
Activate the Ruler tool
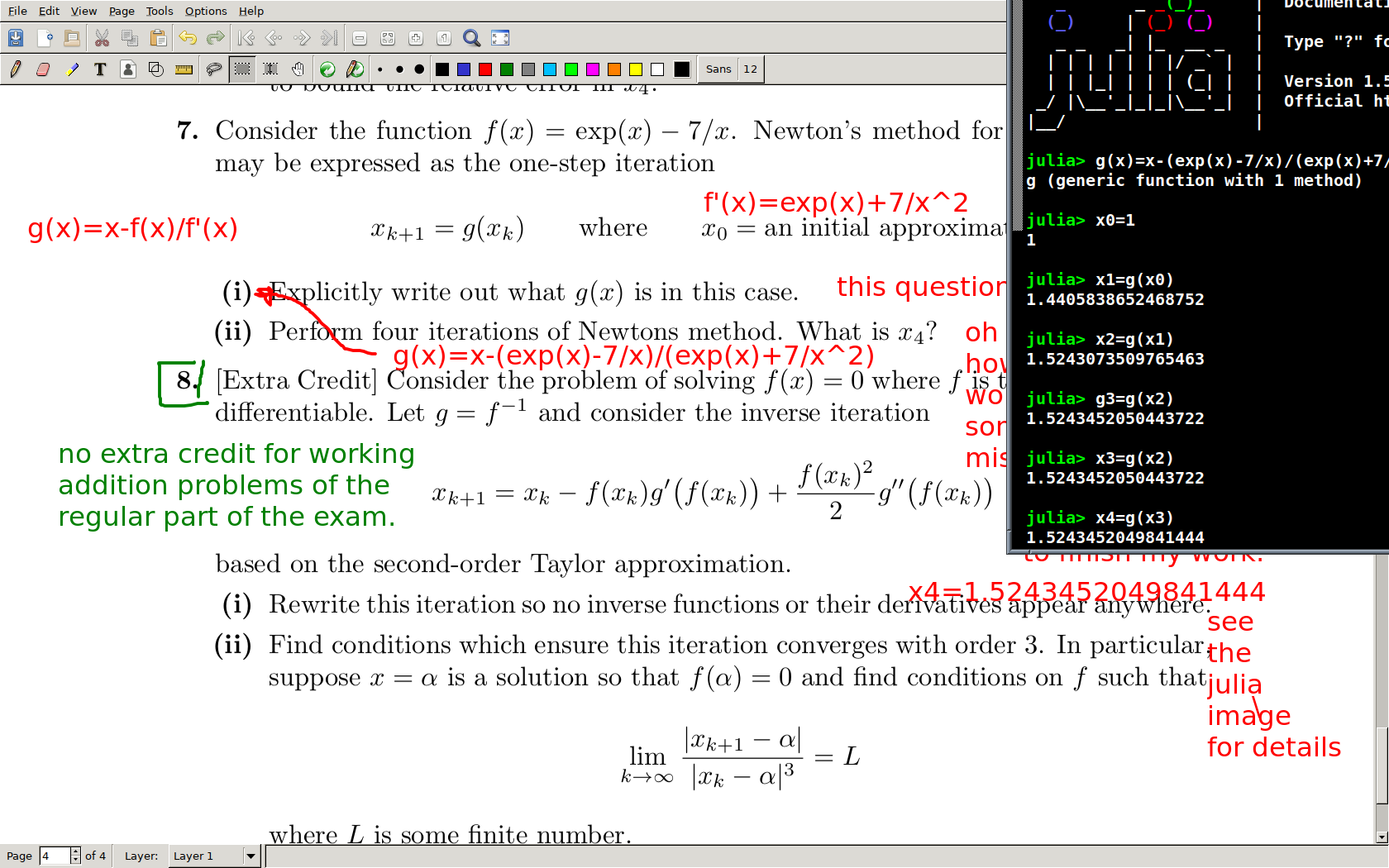(x=184, y=69)
